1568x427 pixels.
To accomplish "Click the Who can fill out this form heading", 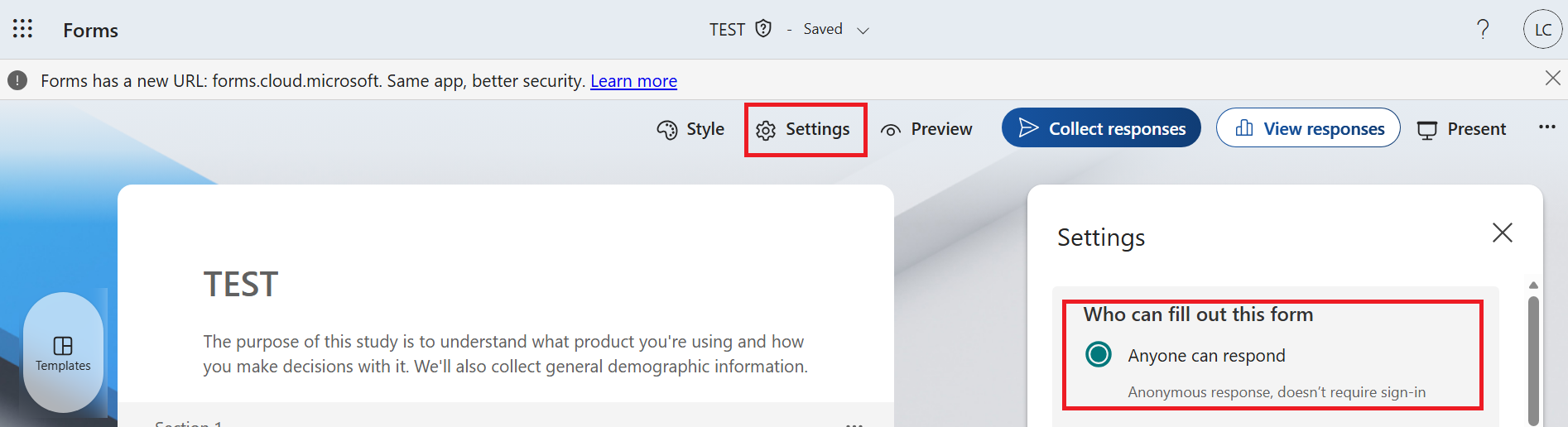I will click(x=1198, y=314).
